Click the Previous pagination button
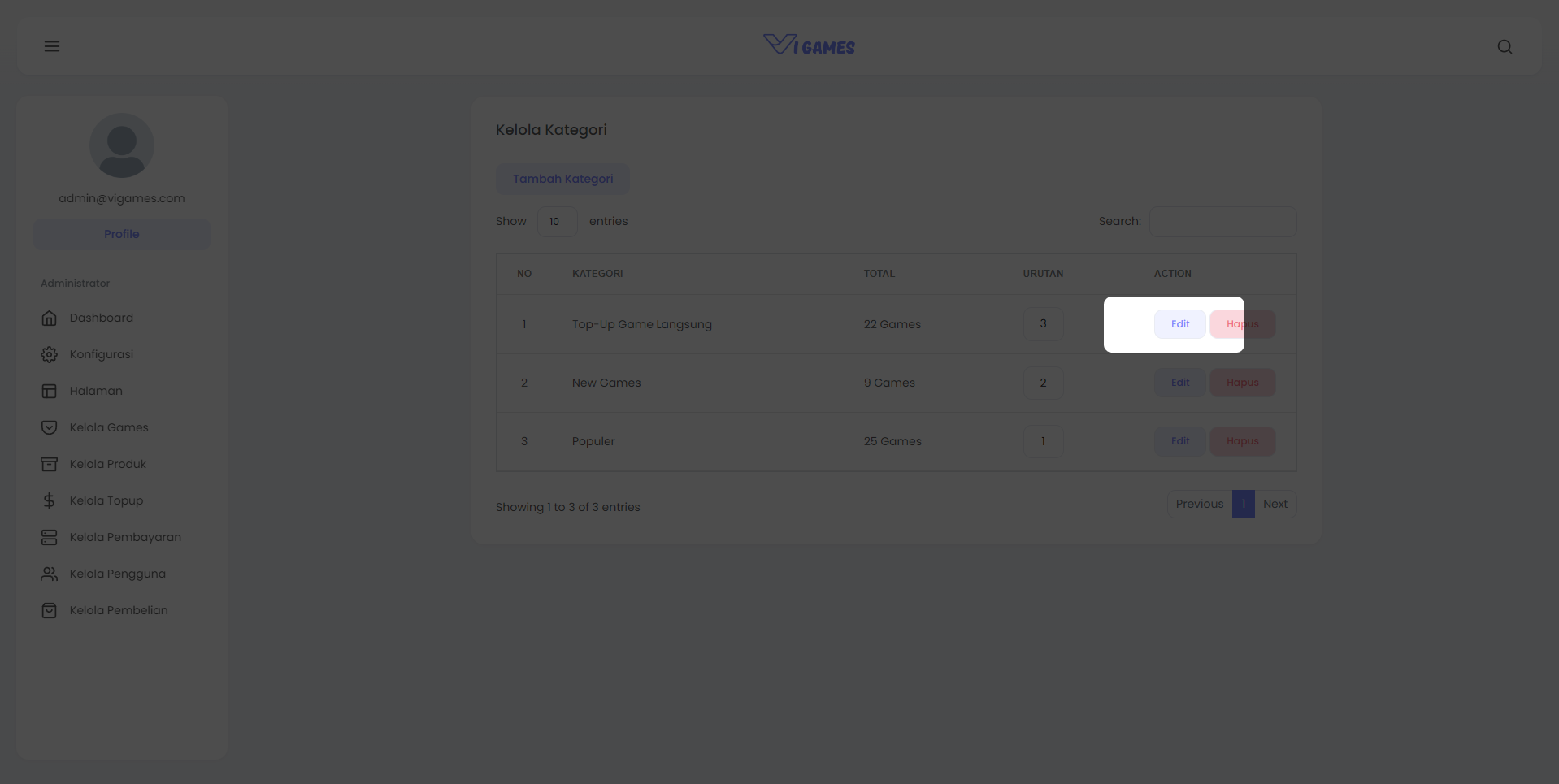 point(1200,504)
